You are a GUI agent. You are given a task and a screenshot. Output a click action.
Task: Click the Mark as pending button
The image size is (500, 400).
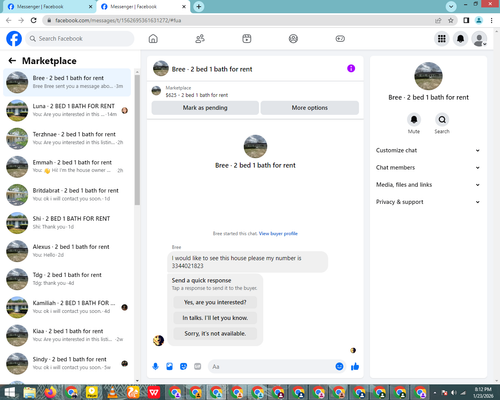point(205,108)
